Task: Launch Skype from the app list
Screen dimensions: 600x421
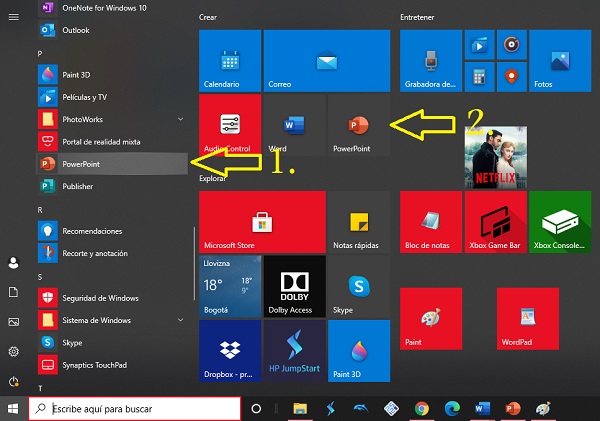Action: pyautogui.click(x=112, y=343)
